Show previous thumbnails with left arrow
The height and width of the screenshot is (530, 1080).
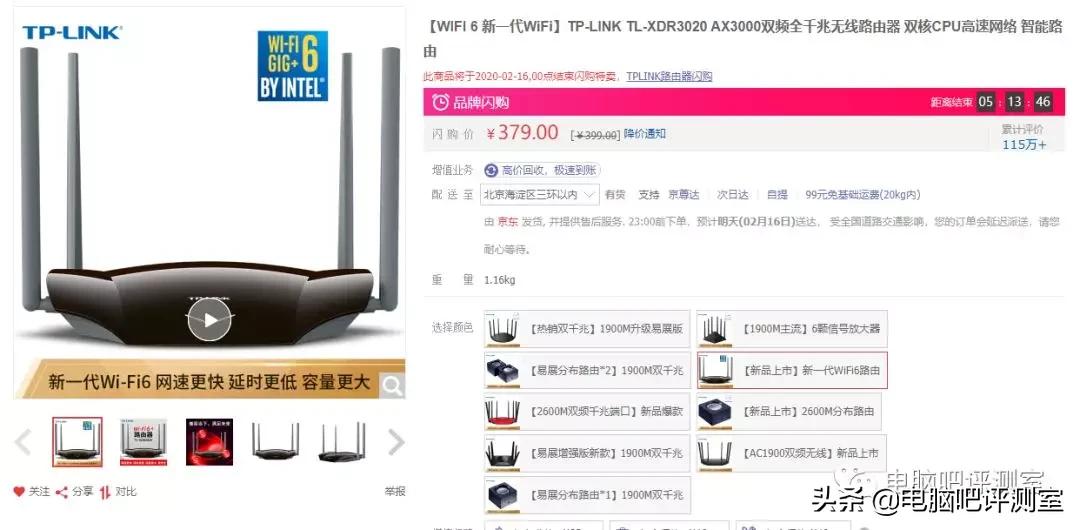coord(23,442)
